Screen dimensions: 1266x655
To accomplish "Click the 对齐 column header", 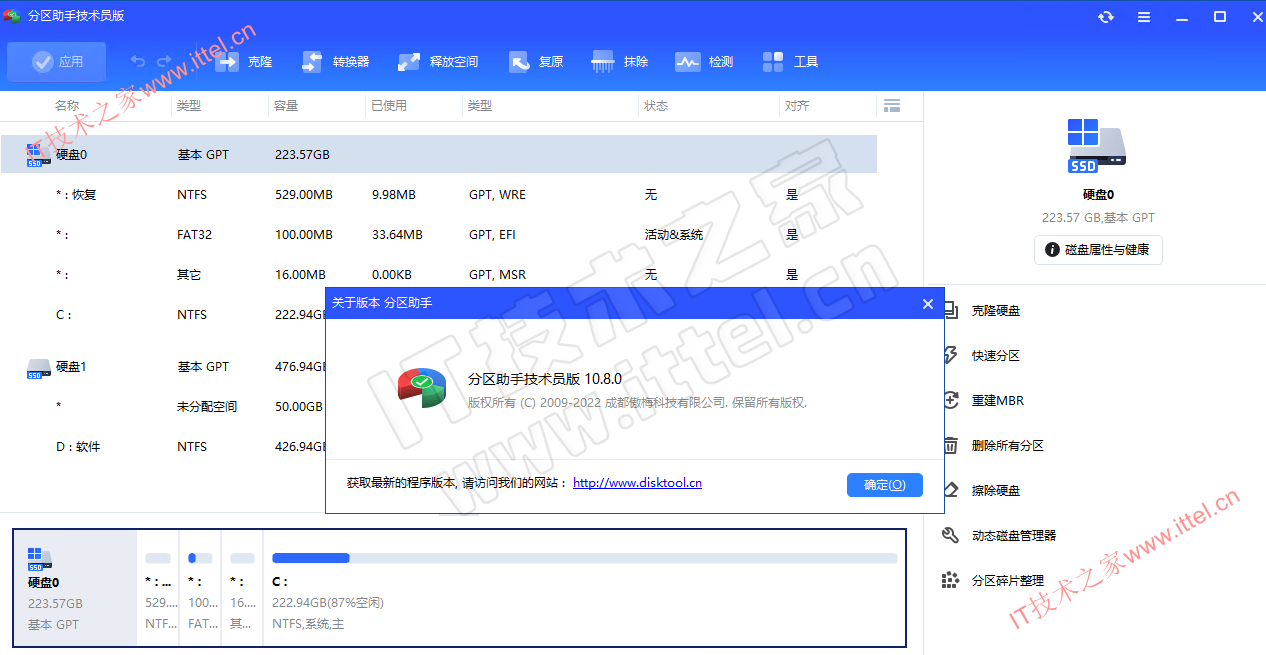I will pos(797,105).
